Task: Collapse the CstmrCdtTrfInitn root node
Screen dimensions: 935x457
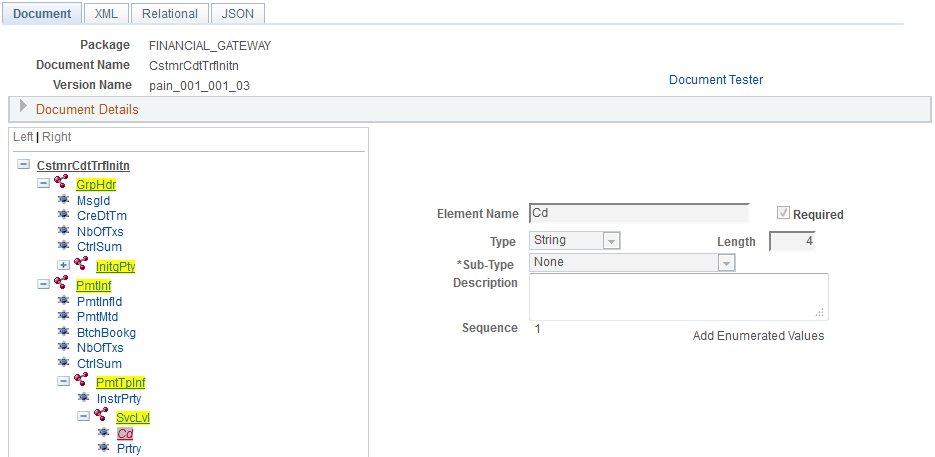Action: point(23,164)
